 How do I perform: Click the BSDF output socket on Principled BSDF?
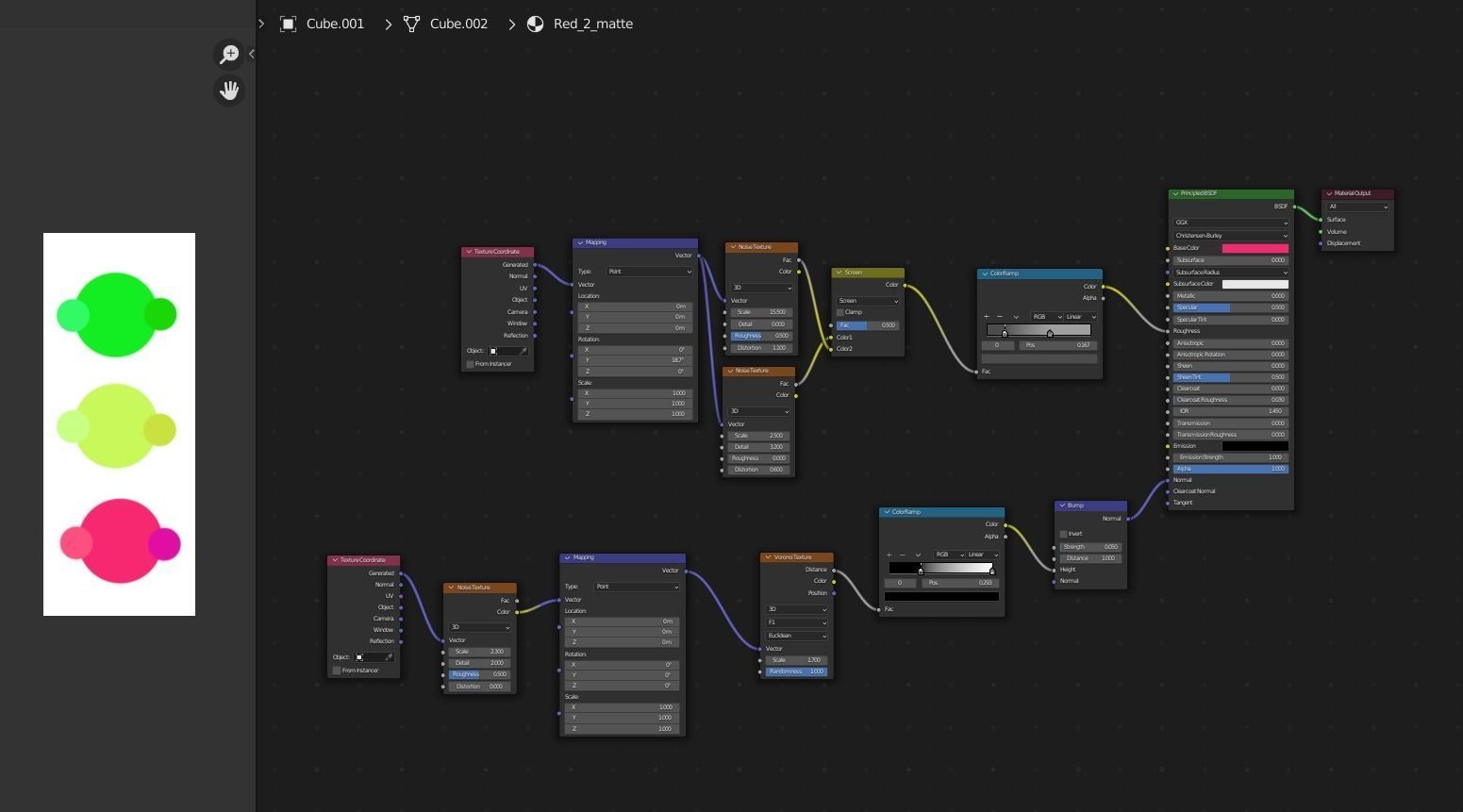(x=1294, y=207)
